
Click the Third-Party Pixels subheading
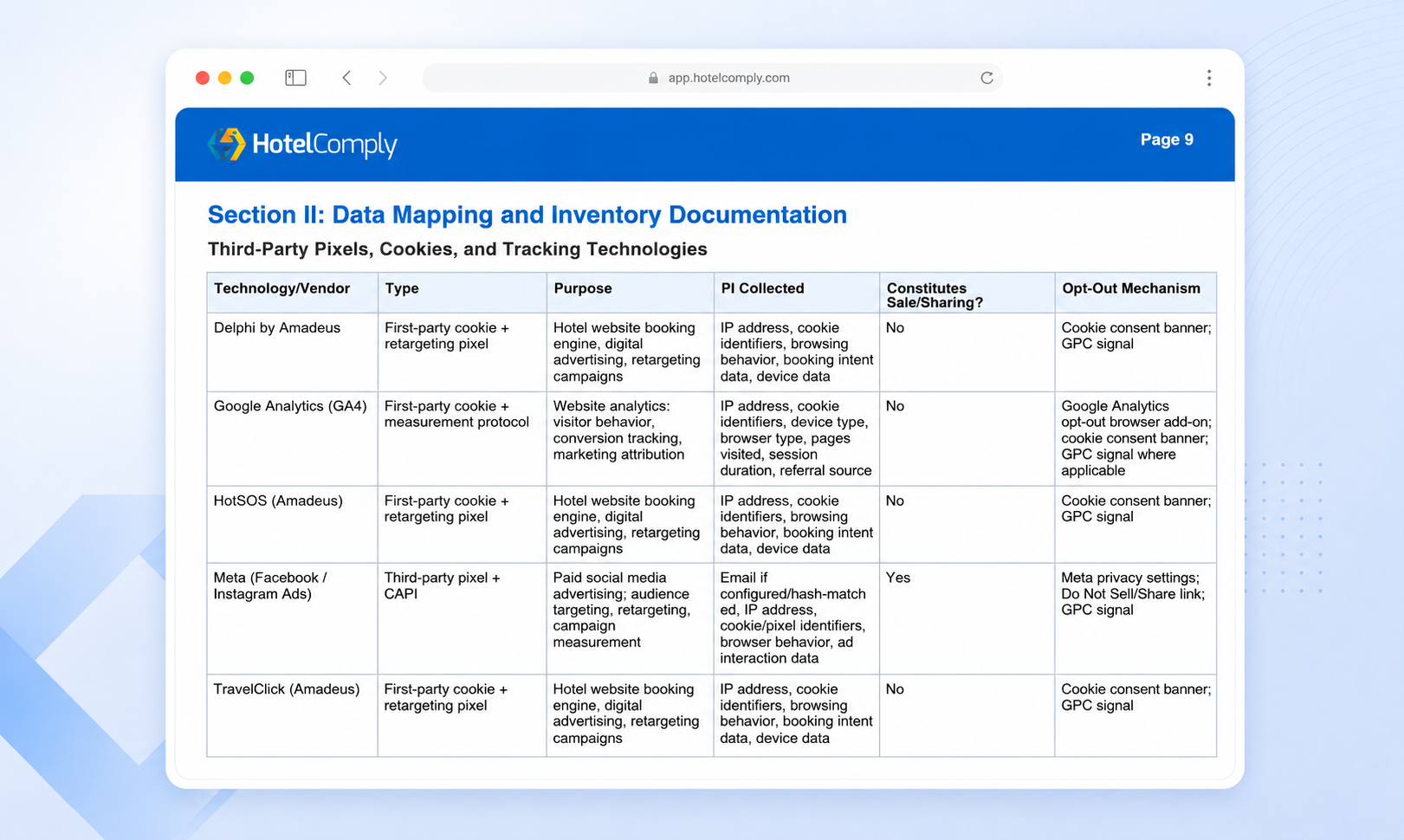[x=457, y=249]
